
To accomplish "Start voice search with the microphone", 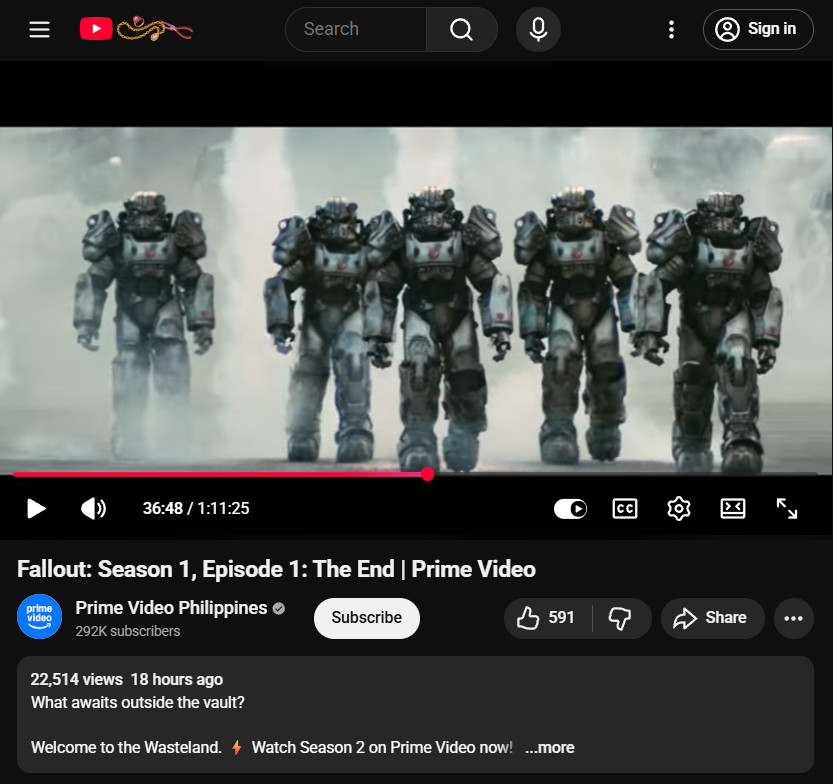I will coord(538,29).
